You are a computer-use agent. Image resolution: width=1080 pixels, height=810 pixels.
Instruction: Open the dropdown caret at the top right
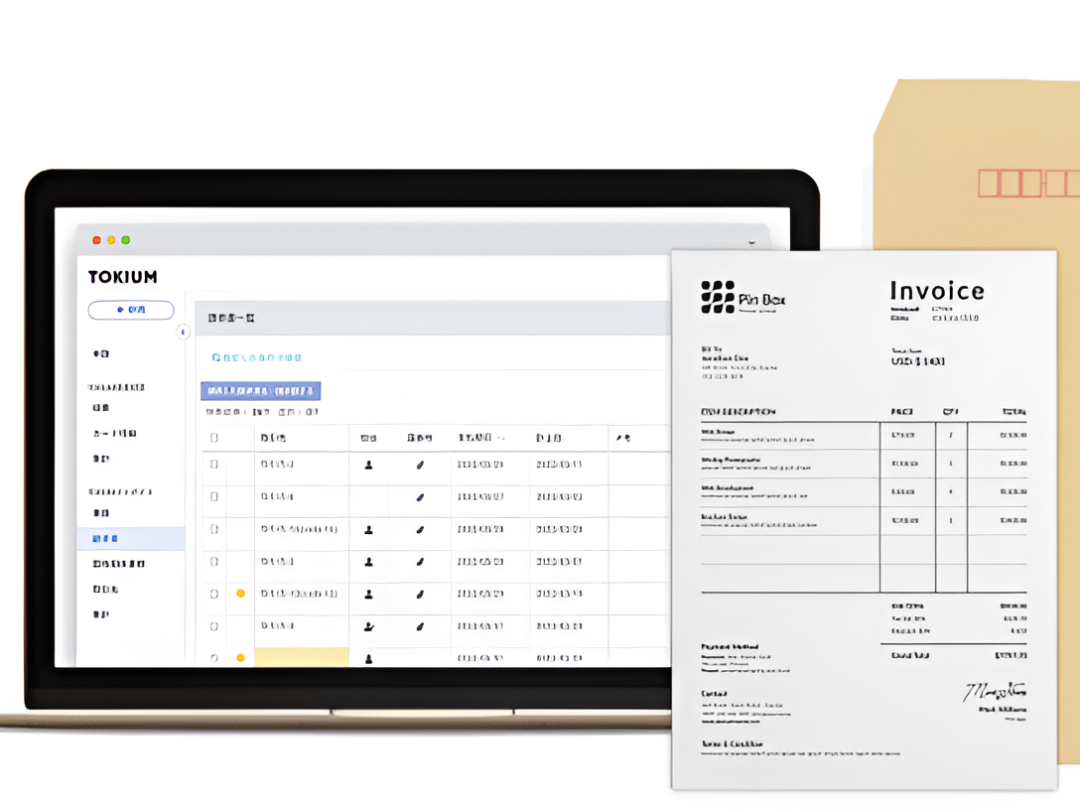pos(753,241)
